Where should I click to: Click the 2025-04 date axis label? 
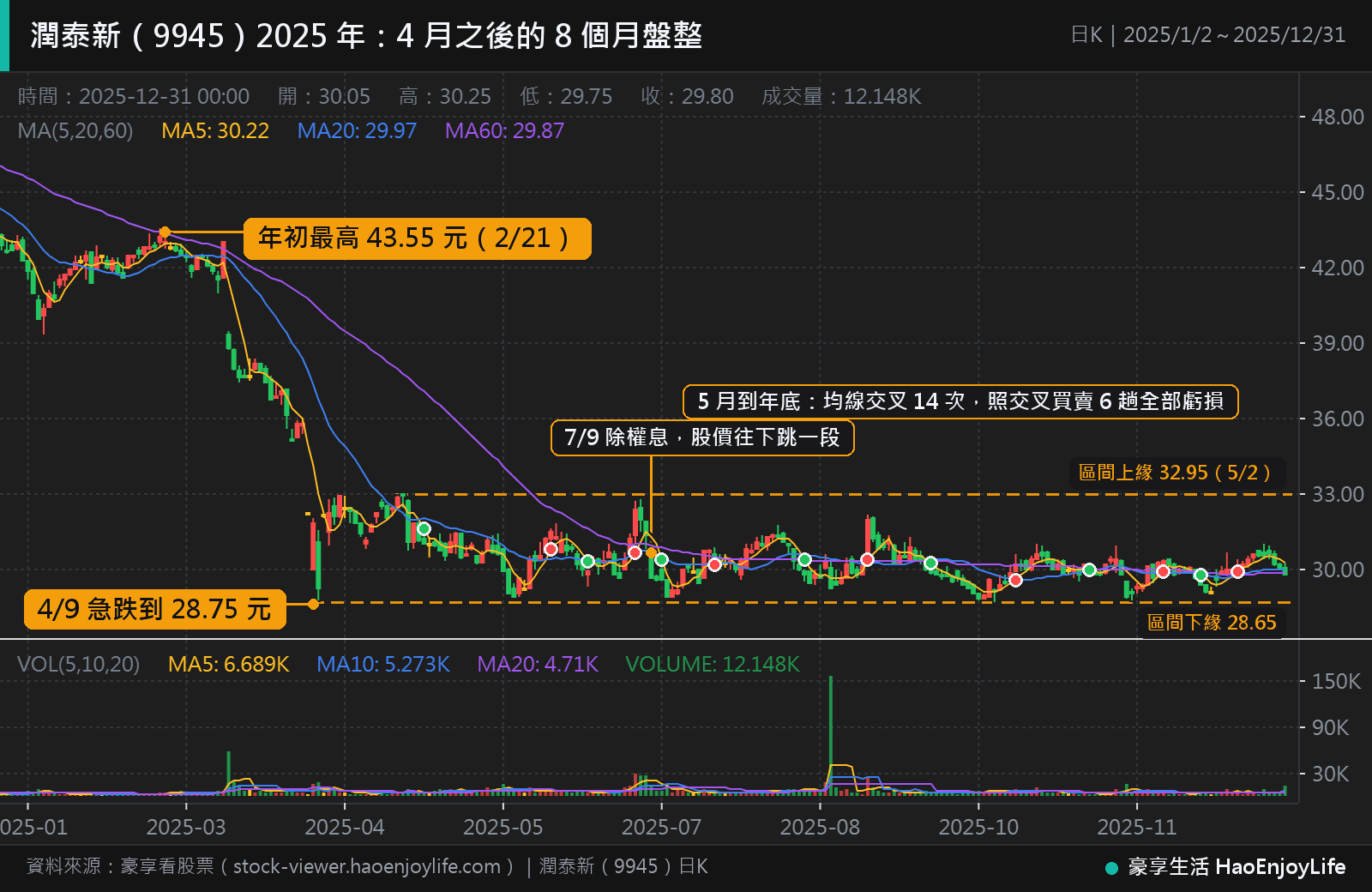[x=345, y=827]
